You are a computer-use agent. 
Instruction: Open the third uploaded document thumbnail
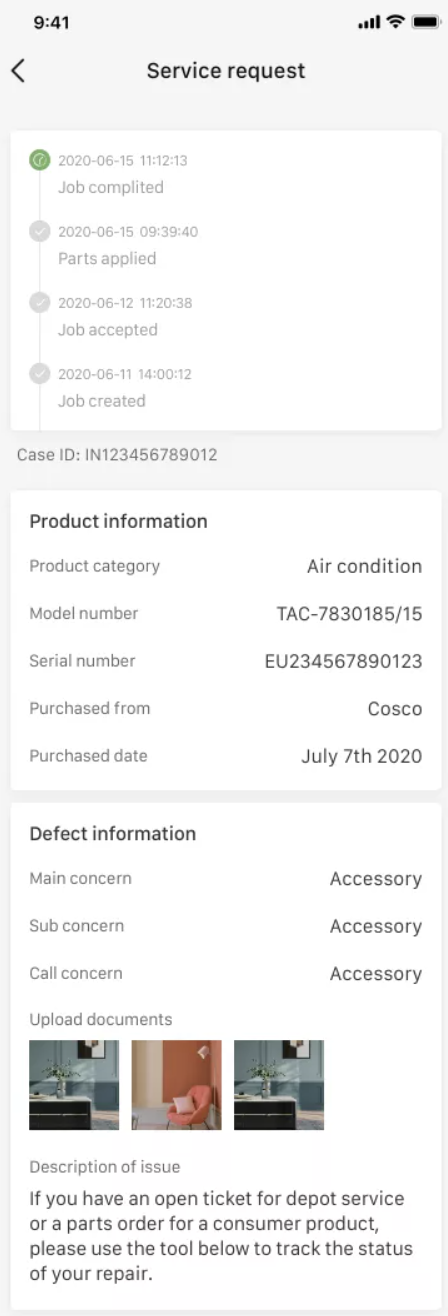(x=279, y=1085)
